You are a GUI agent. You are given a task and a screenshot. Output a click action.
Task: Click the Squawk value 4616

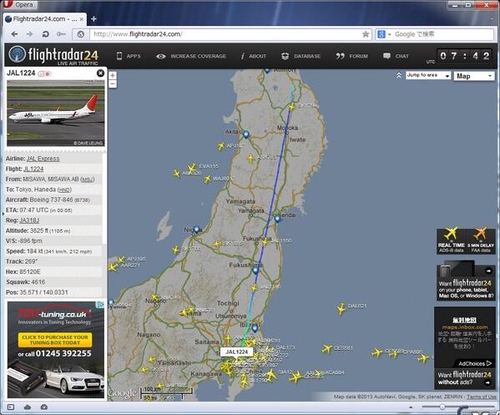point(37,282)
